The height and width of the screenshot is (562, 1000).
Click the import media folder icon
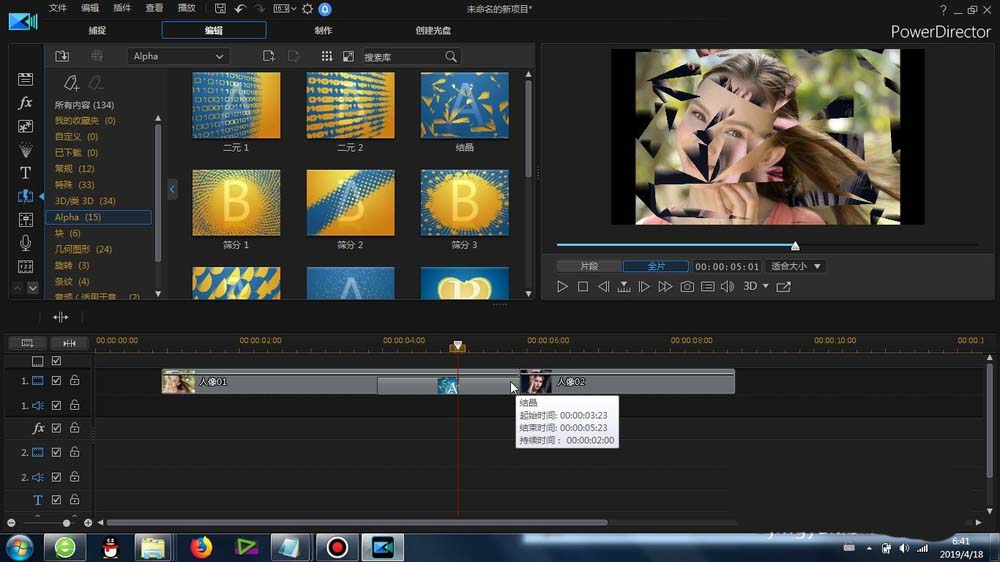click(x=62, y=56)
